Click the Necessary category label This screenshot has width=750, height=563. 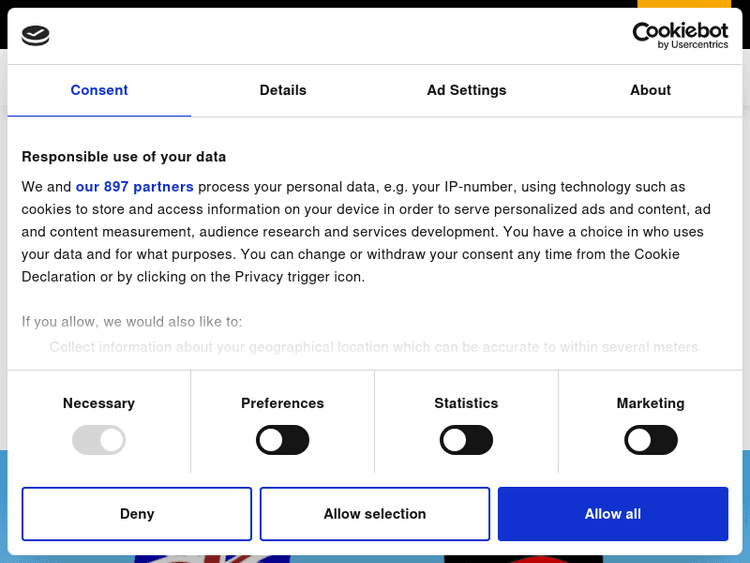[x=99, y=403]
